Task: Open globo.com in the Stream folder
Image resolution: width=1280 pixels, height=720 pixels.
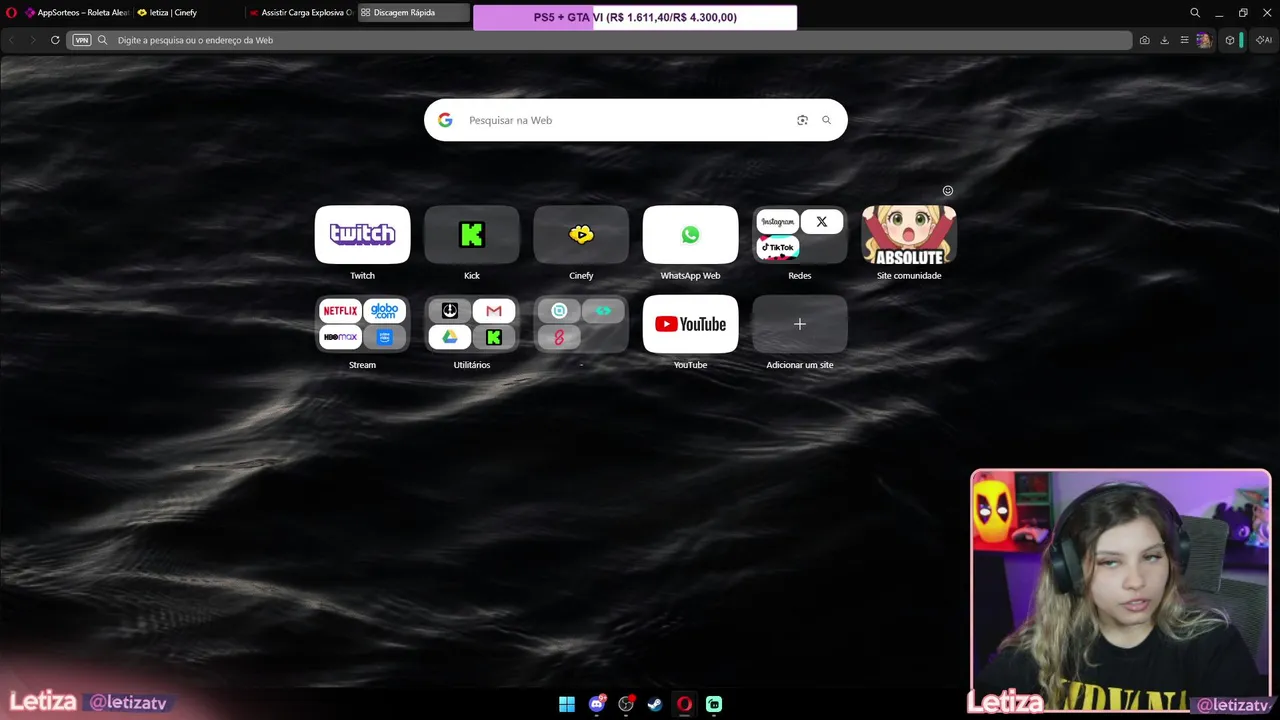Action: tap(384, 311)
